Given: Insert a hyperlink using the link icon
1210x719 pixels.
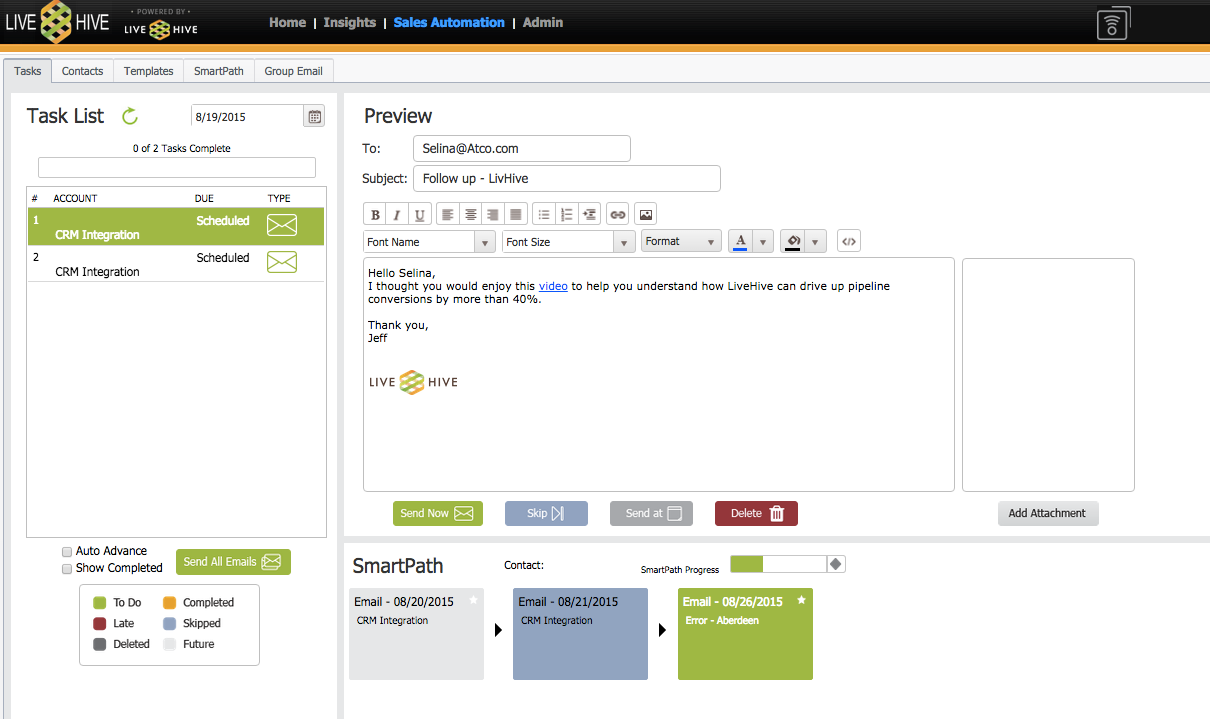Looking at the screenshot, I should (618, 213).
